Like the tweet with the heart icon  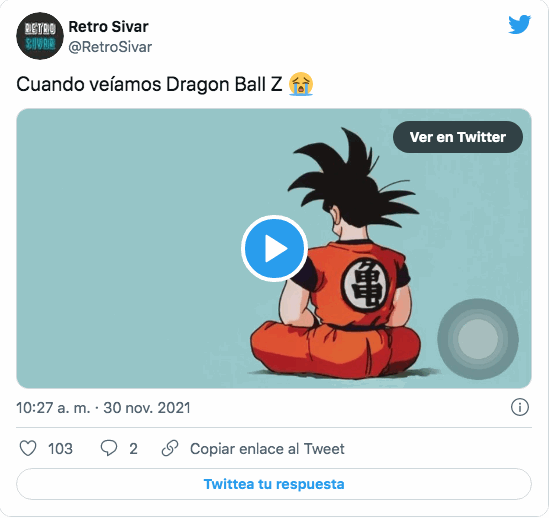tap(28, 448)
